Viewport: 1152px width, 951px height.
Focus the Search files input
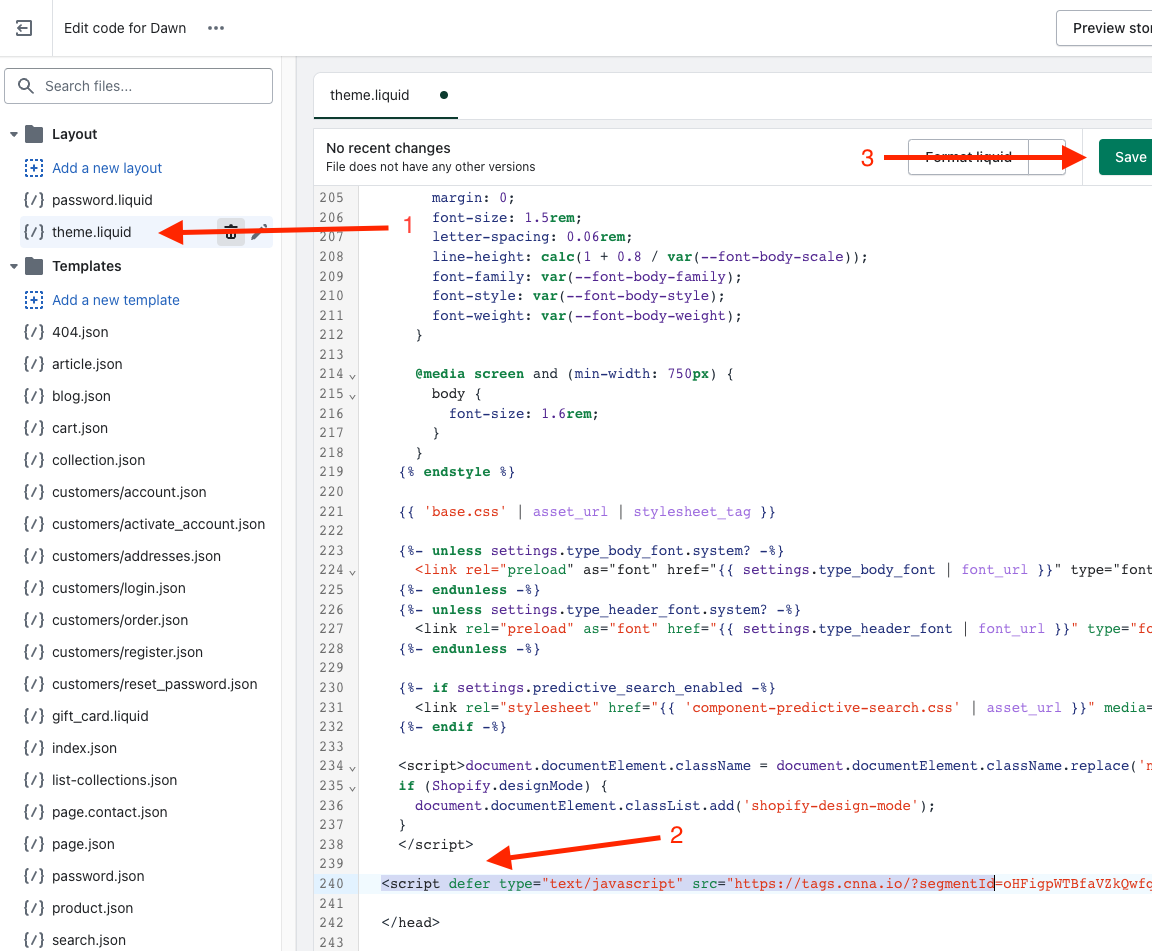pyautogui.click(x=139, y=86)
